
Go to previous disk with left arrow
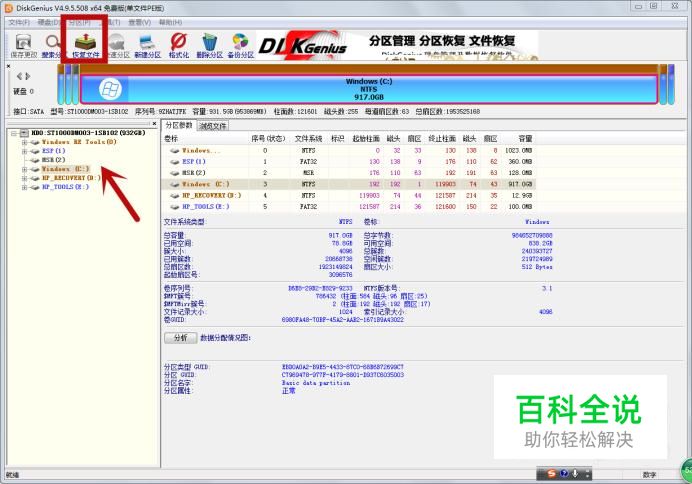[x=19, y=76]
